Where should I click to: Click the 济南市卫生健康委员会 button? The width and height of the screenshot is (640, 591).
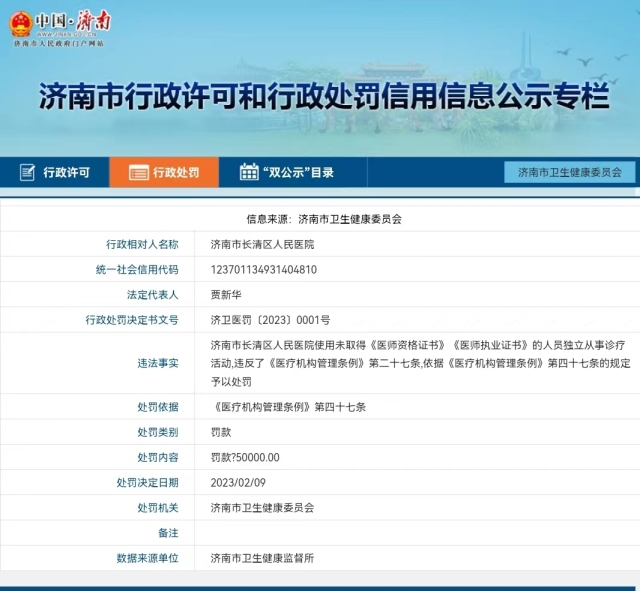coord(570,172)
